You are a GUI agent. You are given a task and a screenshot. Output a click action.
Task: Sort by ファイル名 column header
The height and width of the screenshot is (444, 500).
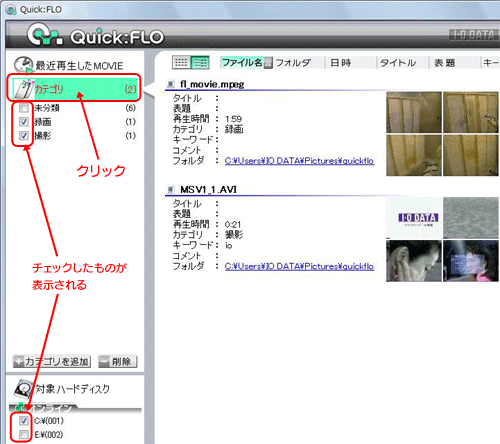pyautogui.click(x=242, y=62)
